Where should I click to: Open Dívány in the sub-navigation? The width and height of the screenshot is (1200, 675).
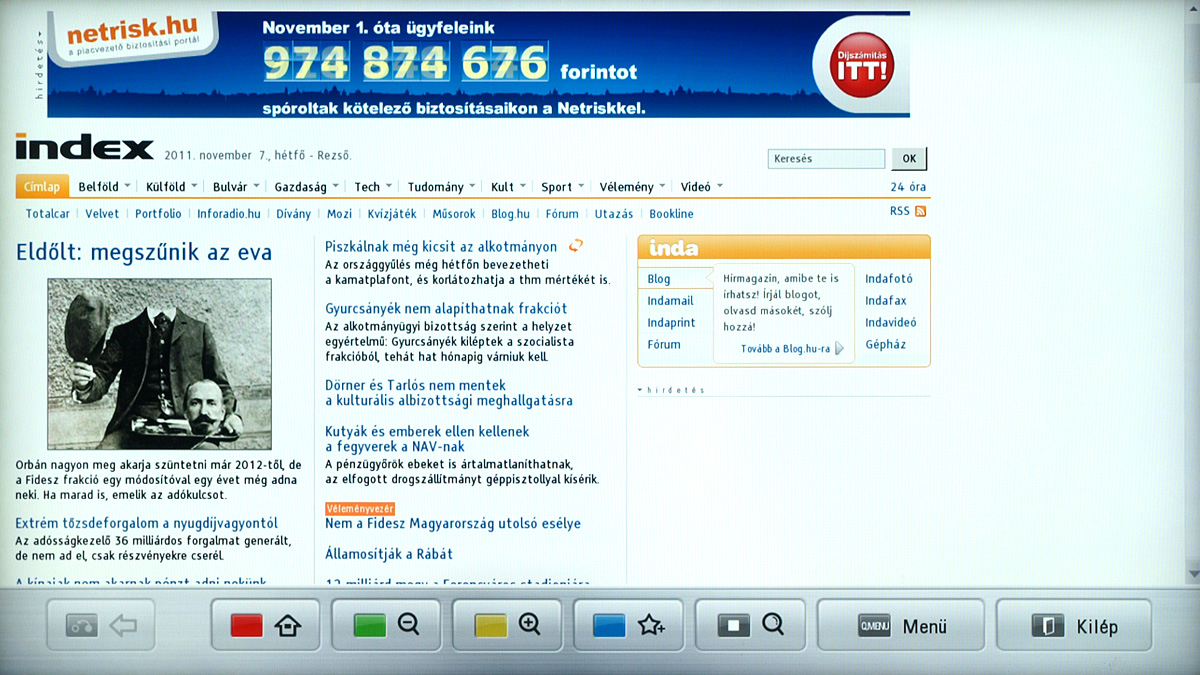[293, 214]
